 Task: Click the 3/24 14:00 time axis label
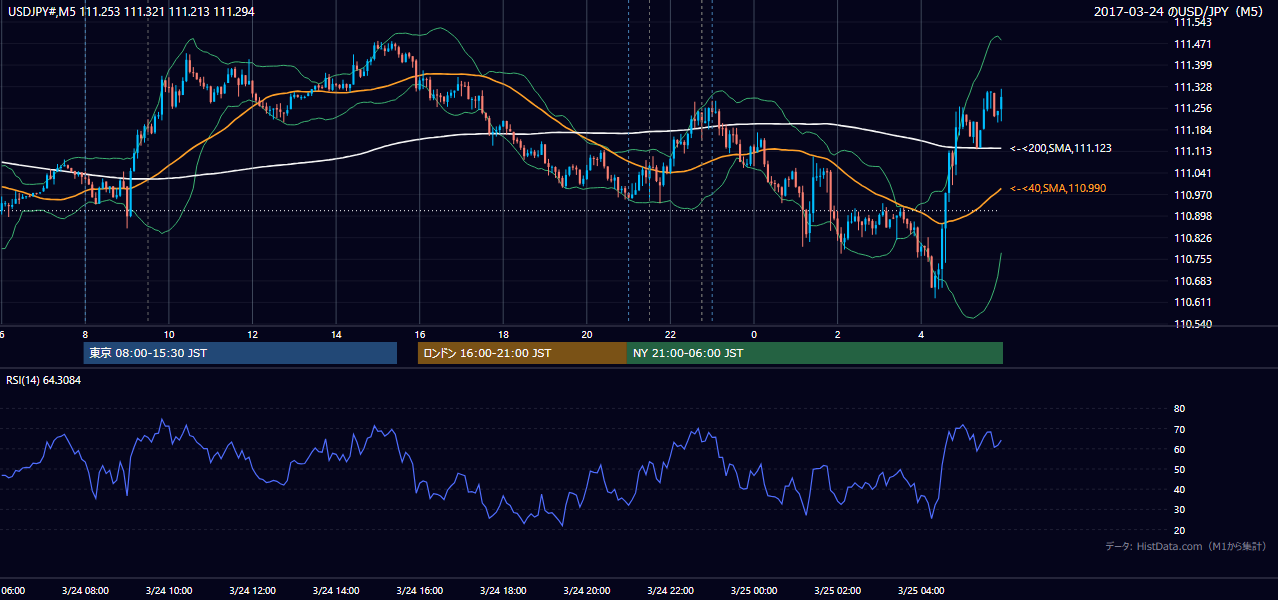(x=336, y=590)
